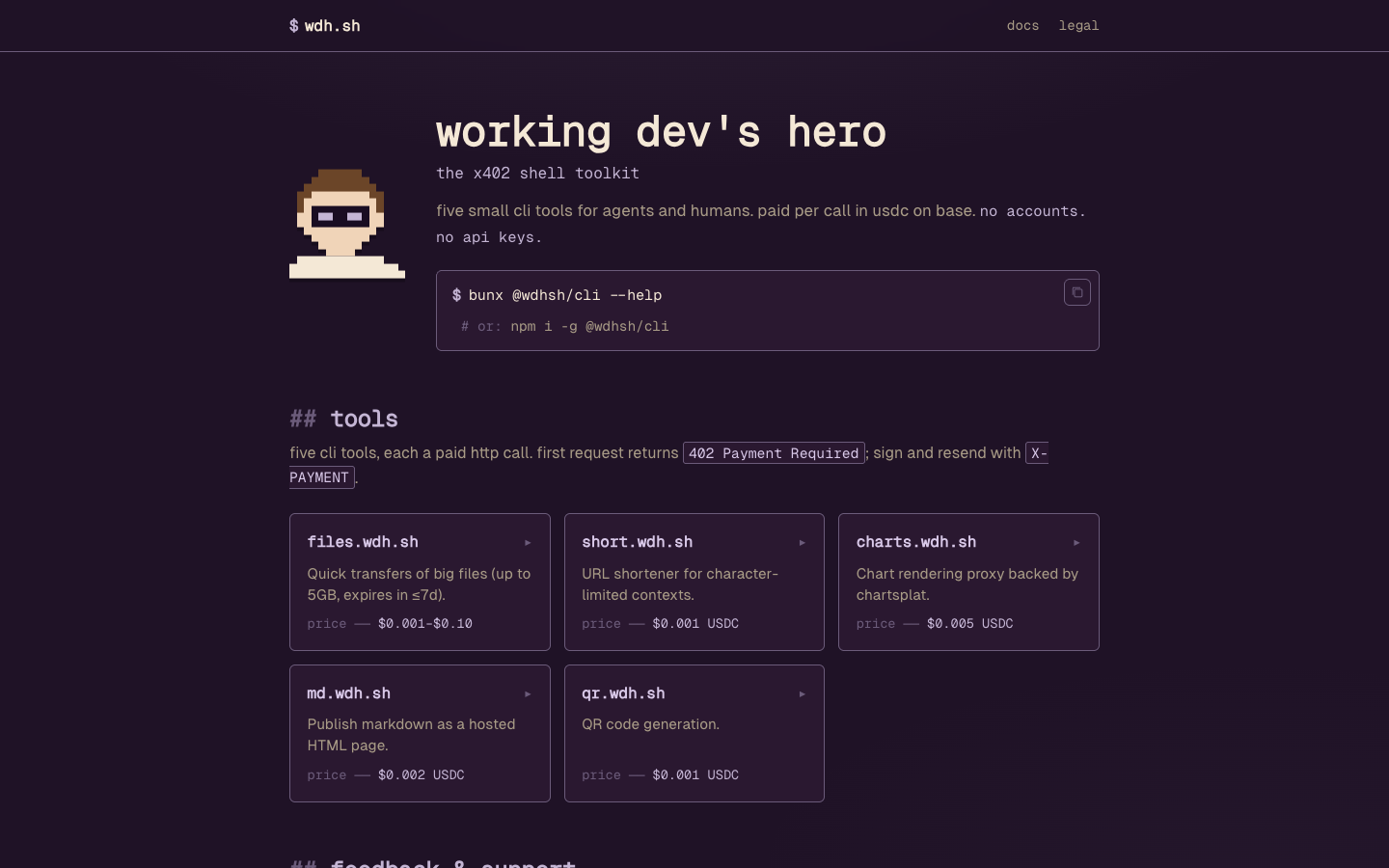Click the $0.001 USDC price on qr card
Image resolution: width=1389 pixels, height=868 pixels.
tap(695, 775)
